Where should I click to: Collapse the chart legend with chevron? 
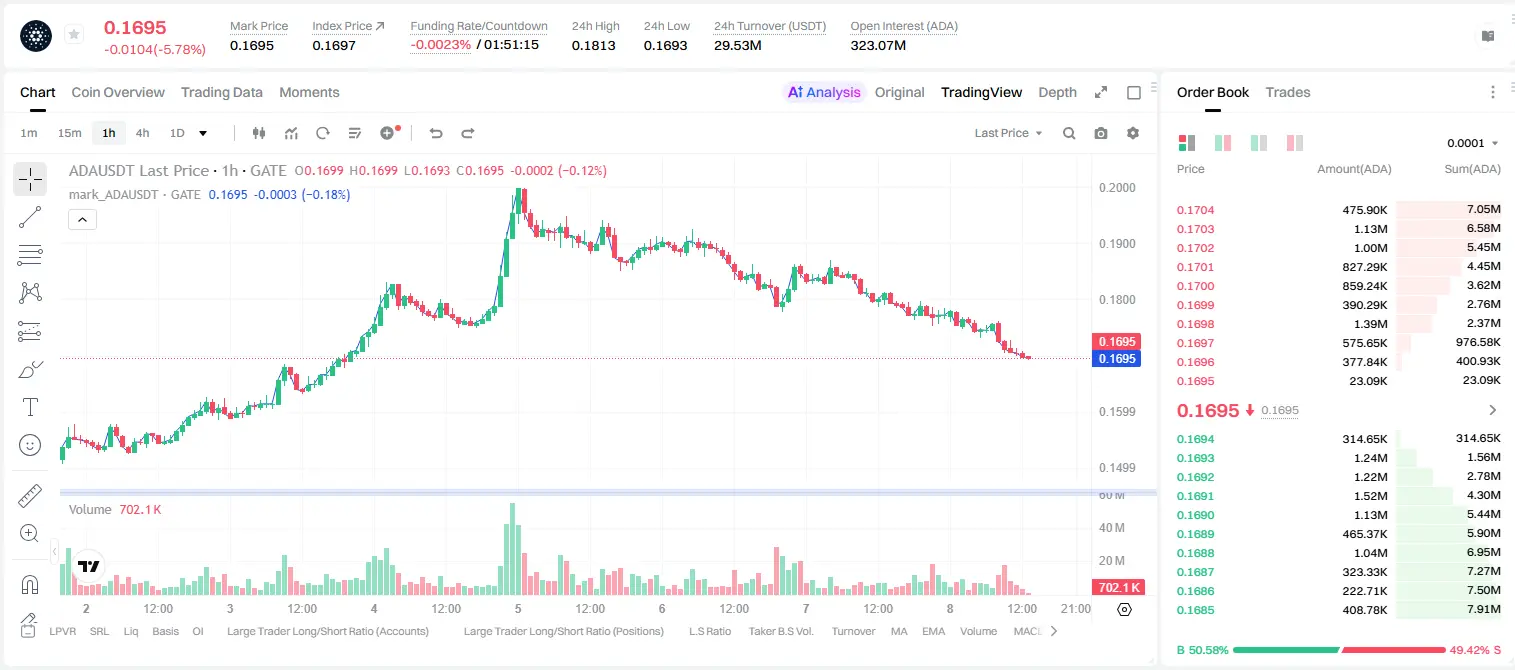point(82,220)
